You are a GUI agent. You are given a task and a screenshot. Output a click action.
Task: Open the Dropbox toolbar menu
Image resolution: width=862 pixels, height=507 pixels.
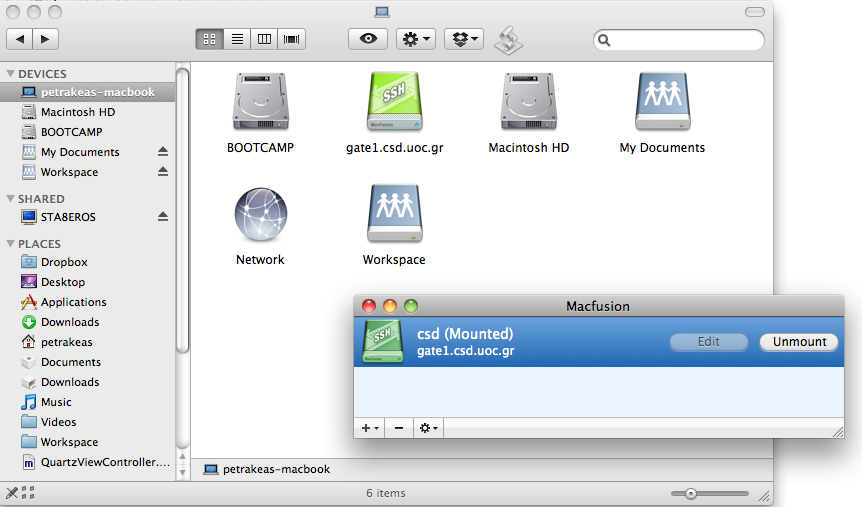coord(464,39)
